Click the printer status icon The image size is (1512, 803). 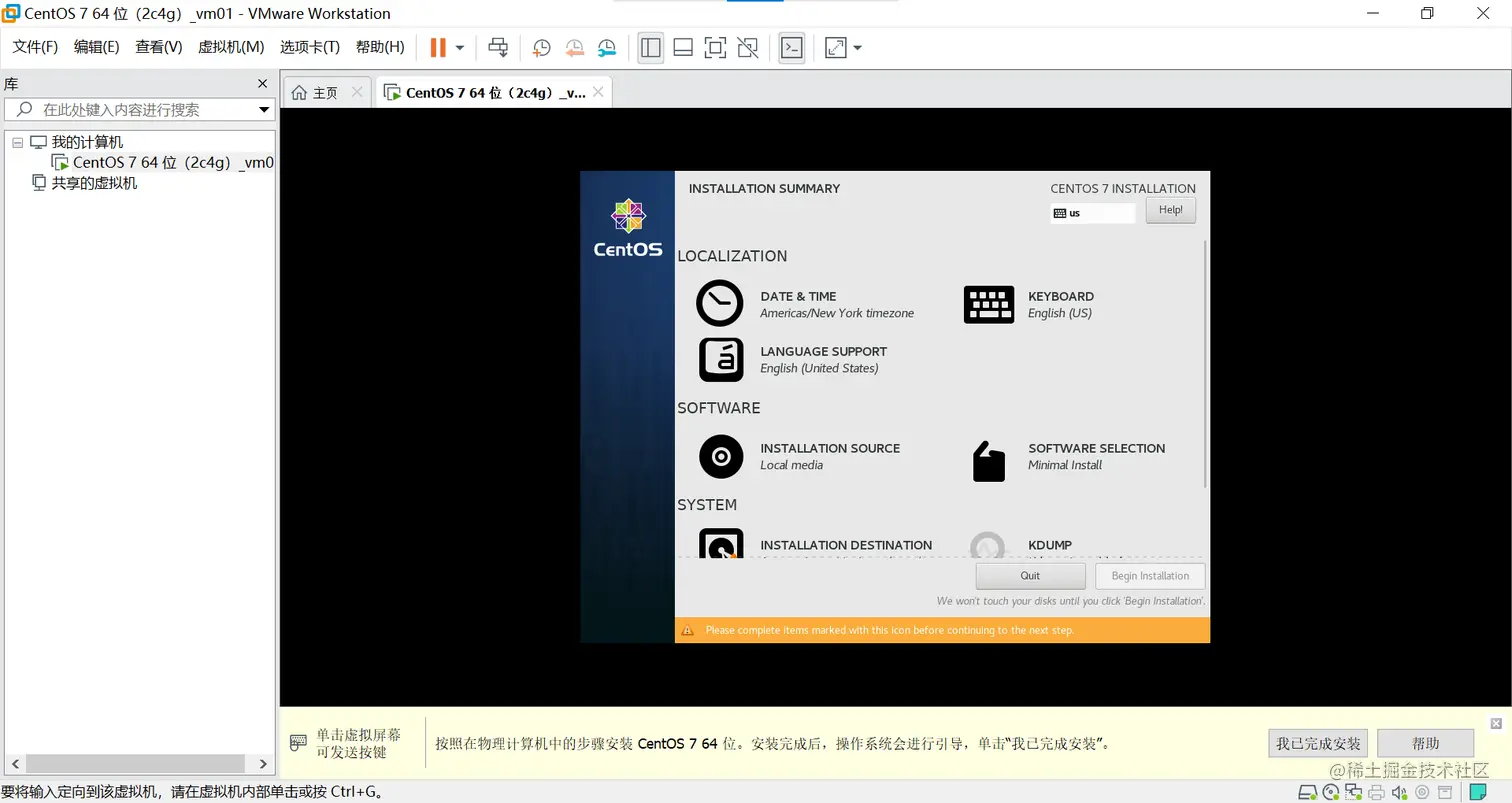(x=1377, y=793)
